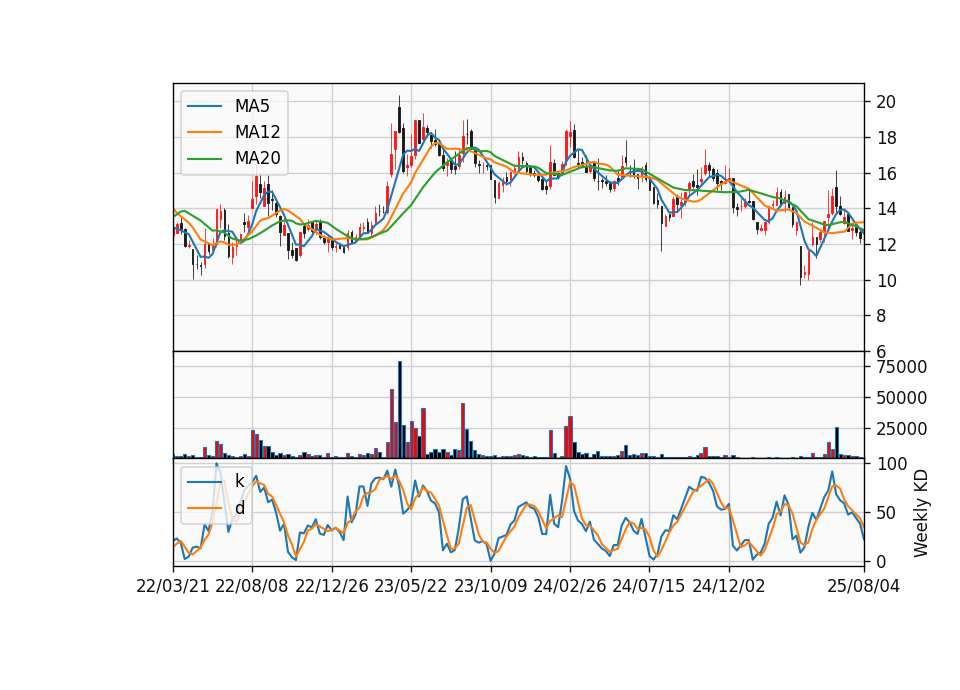Click the volume axis value 50000

pyautogui.click(x=902, y=398)
